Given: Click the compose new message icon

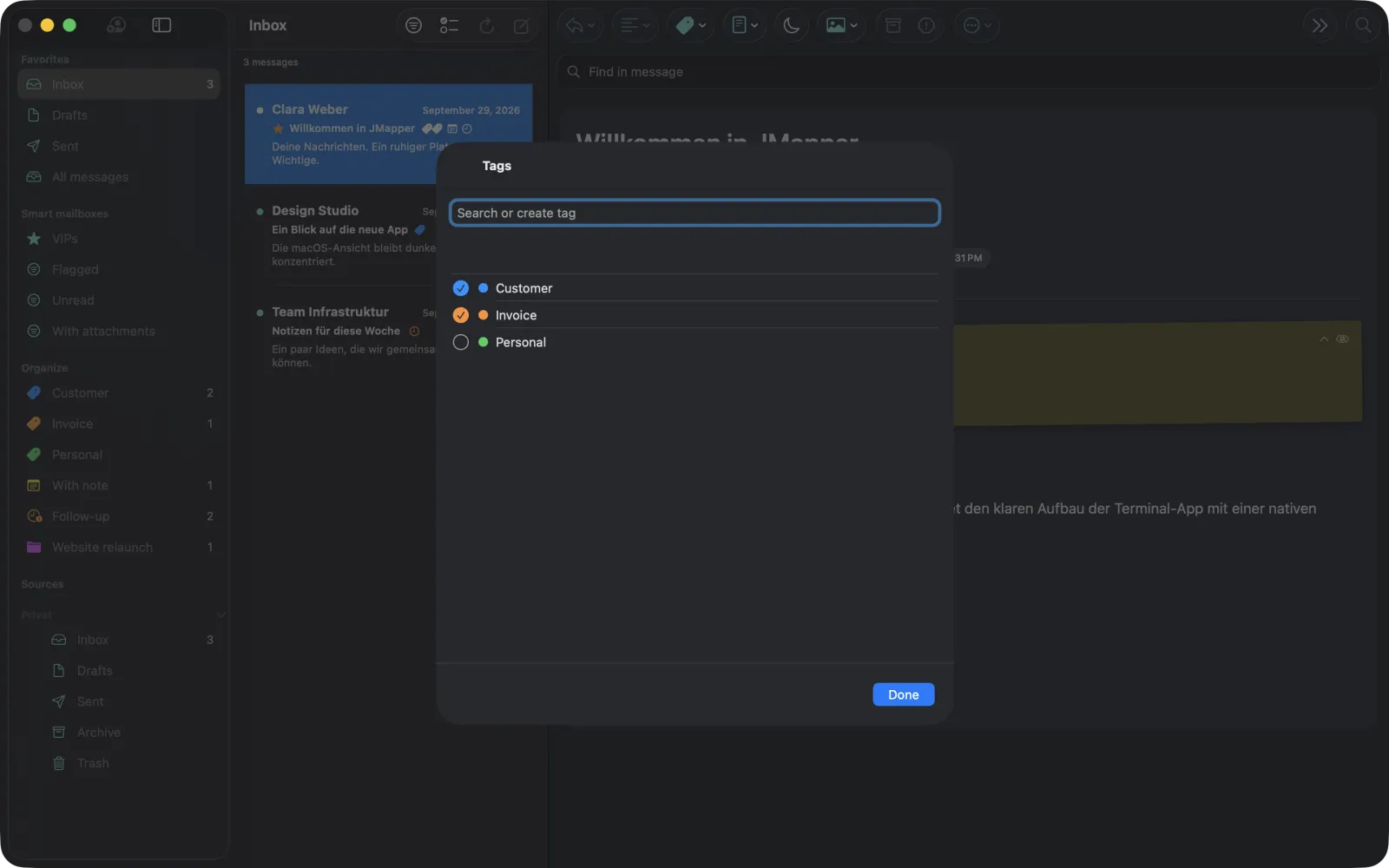Looking at the screenshot, I should pos(522,26).
